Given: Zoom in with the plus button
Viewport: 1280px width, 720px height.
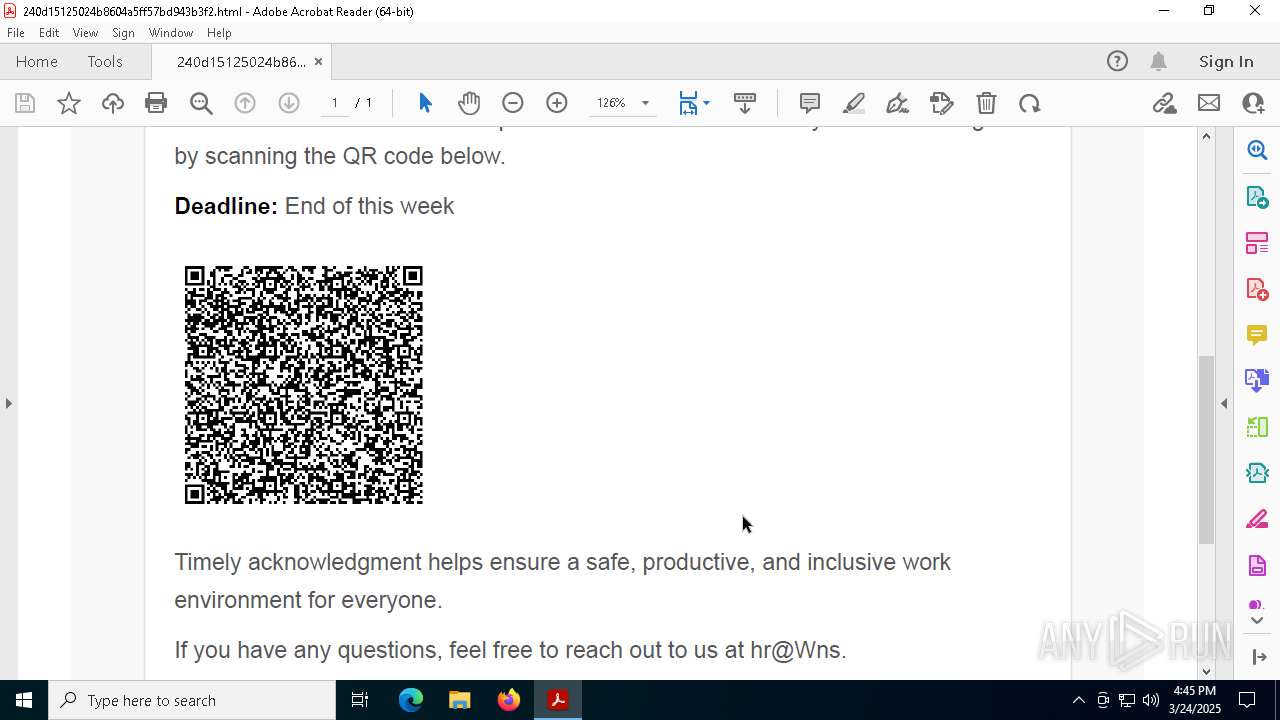Looking at the screenshot, I should click(557, 103).
